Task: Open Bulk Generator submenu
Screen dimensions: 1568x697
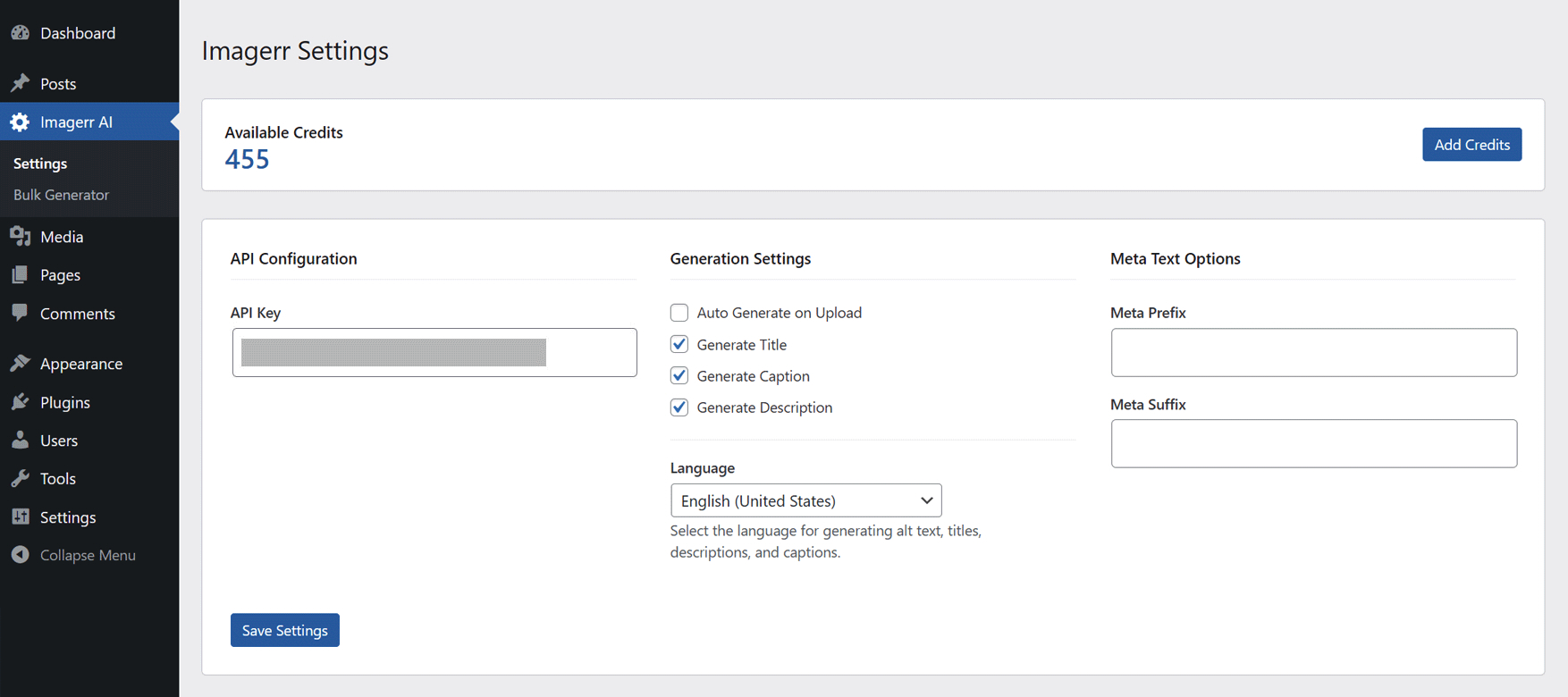Action: pyautogui.click(x=61, y=195)
